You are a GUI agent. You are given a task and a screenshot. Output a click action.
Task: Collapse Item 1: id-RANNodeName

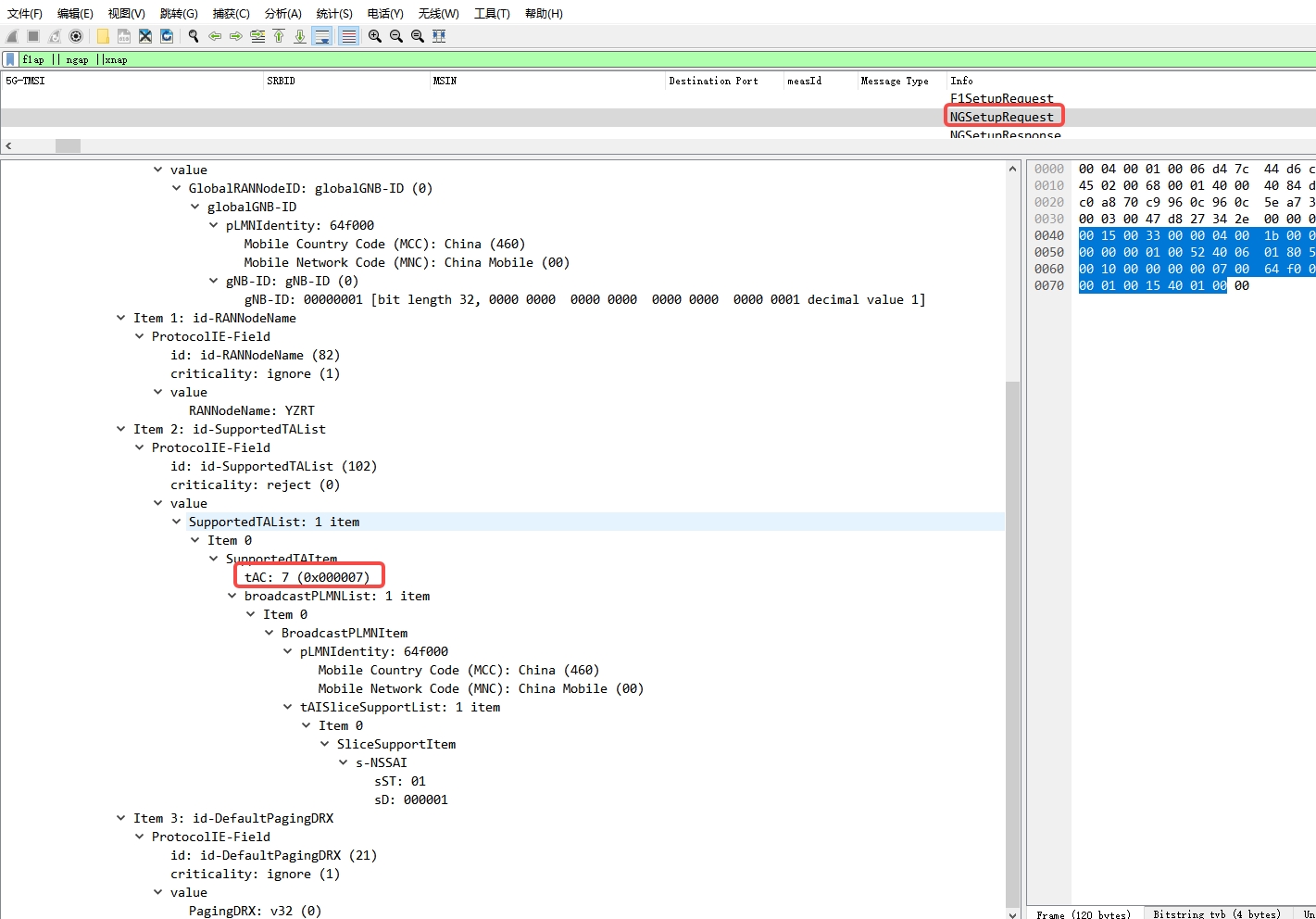tap(120, 318)
